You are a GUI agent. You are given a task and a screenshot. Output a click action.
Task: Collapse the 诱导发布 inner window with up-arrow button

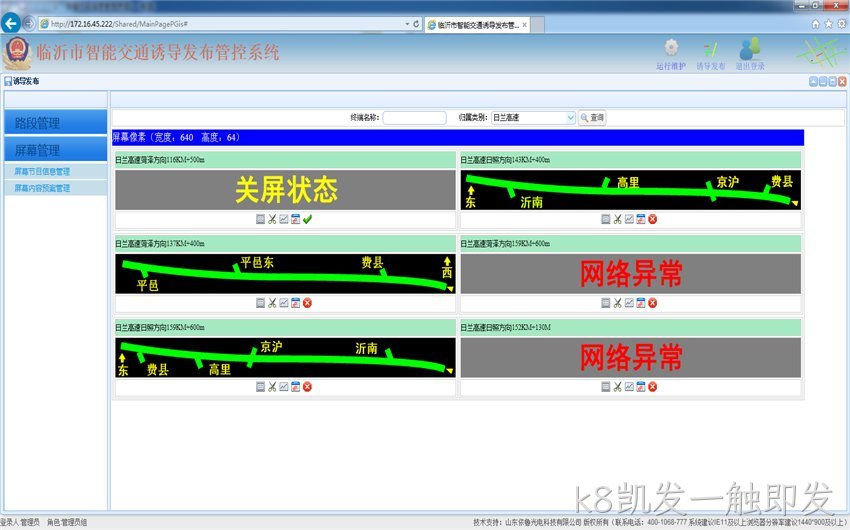tap(813, 81)
